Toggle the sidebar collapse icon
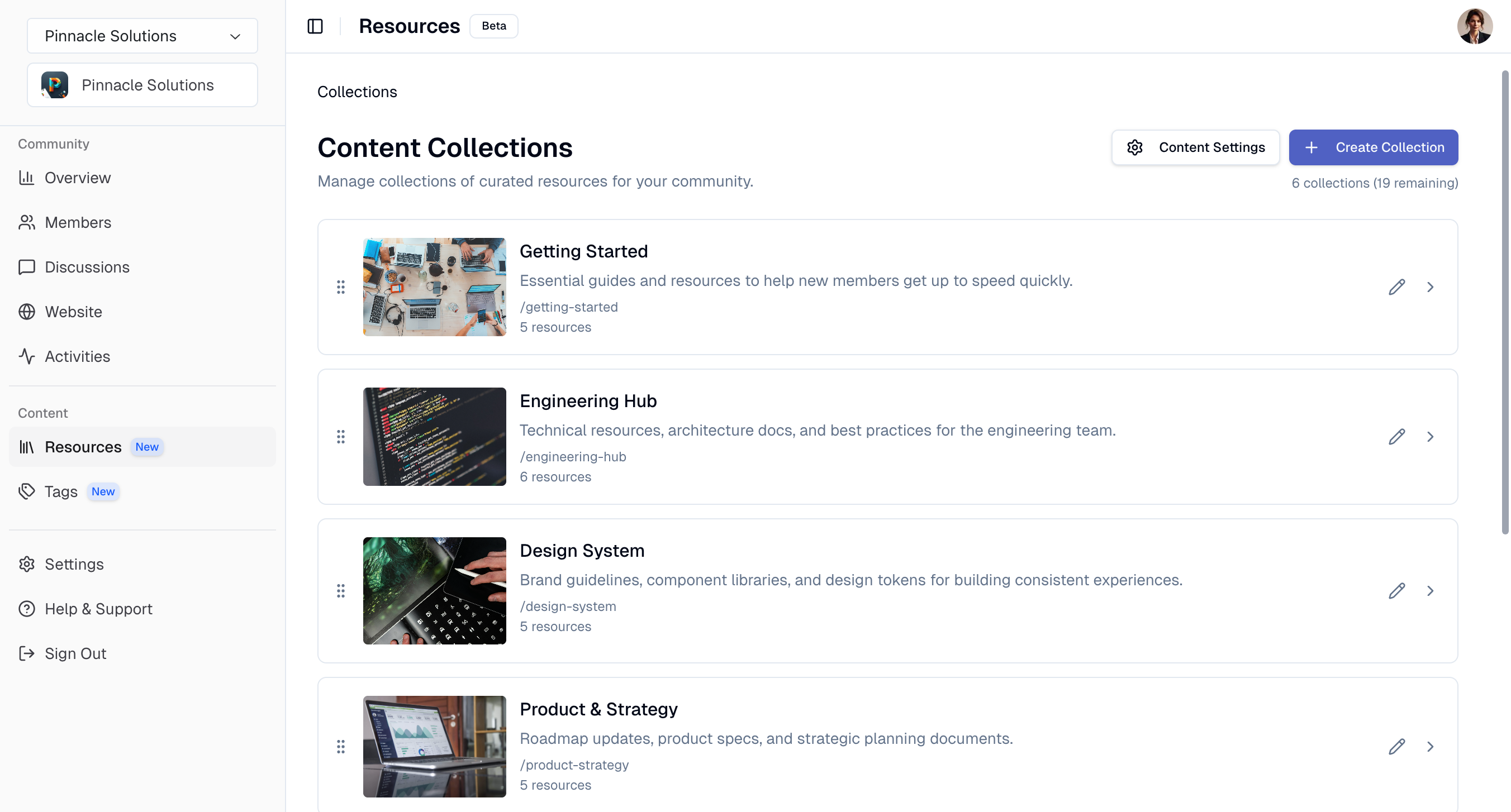The height and width of the screenshot is (812, 1511). 315,26
